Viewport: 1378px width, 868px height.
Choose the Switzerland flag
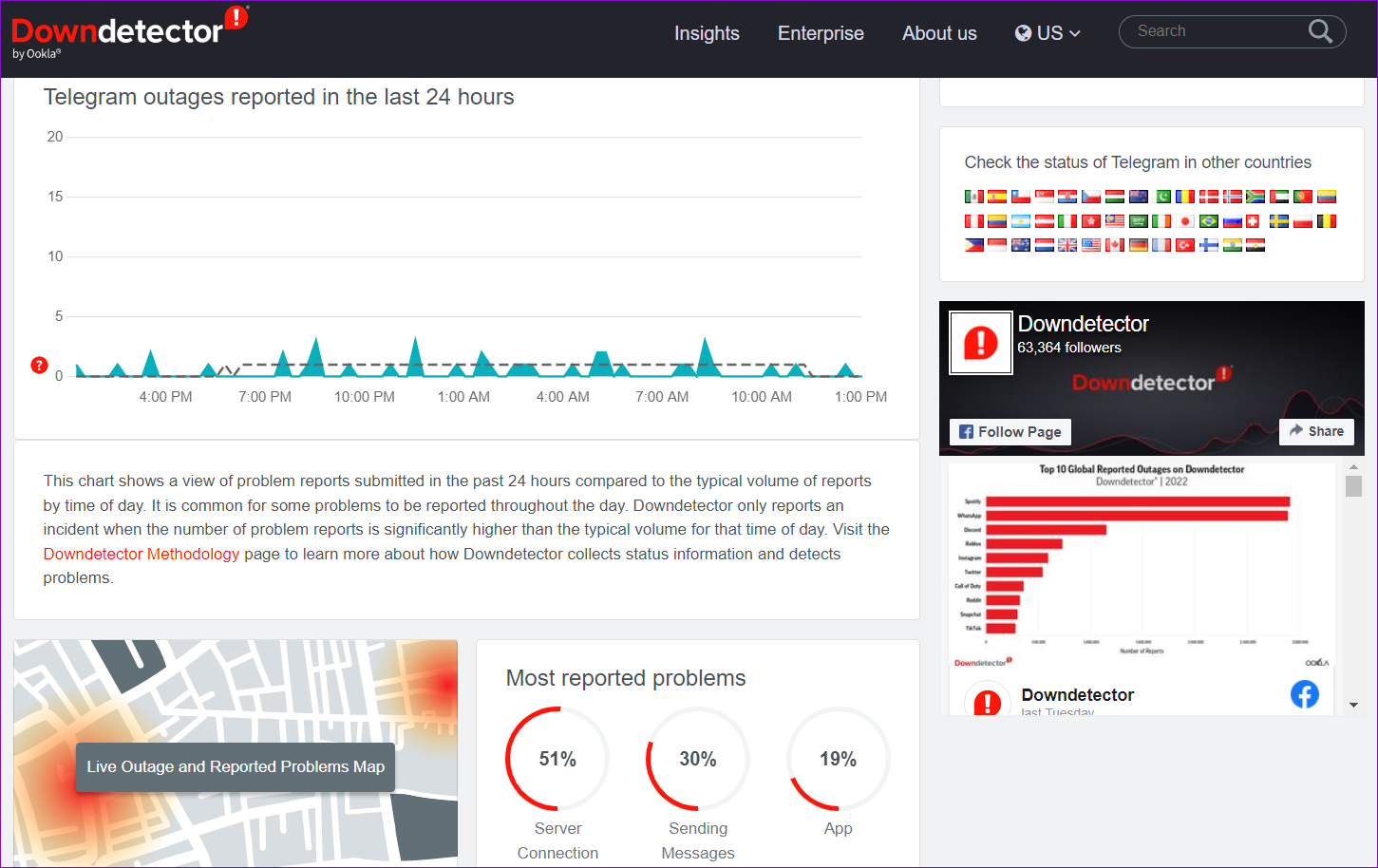[1253, 221]
